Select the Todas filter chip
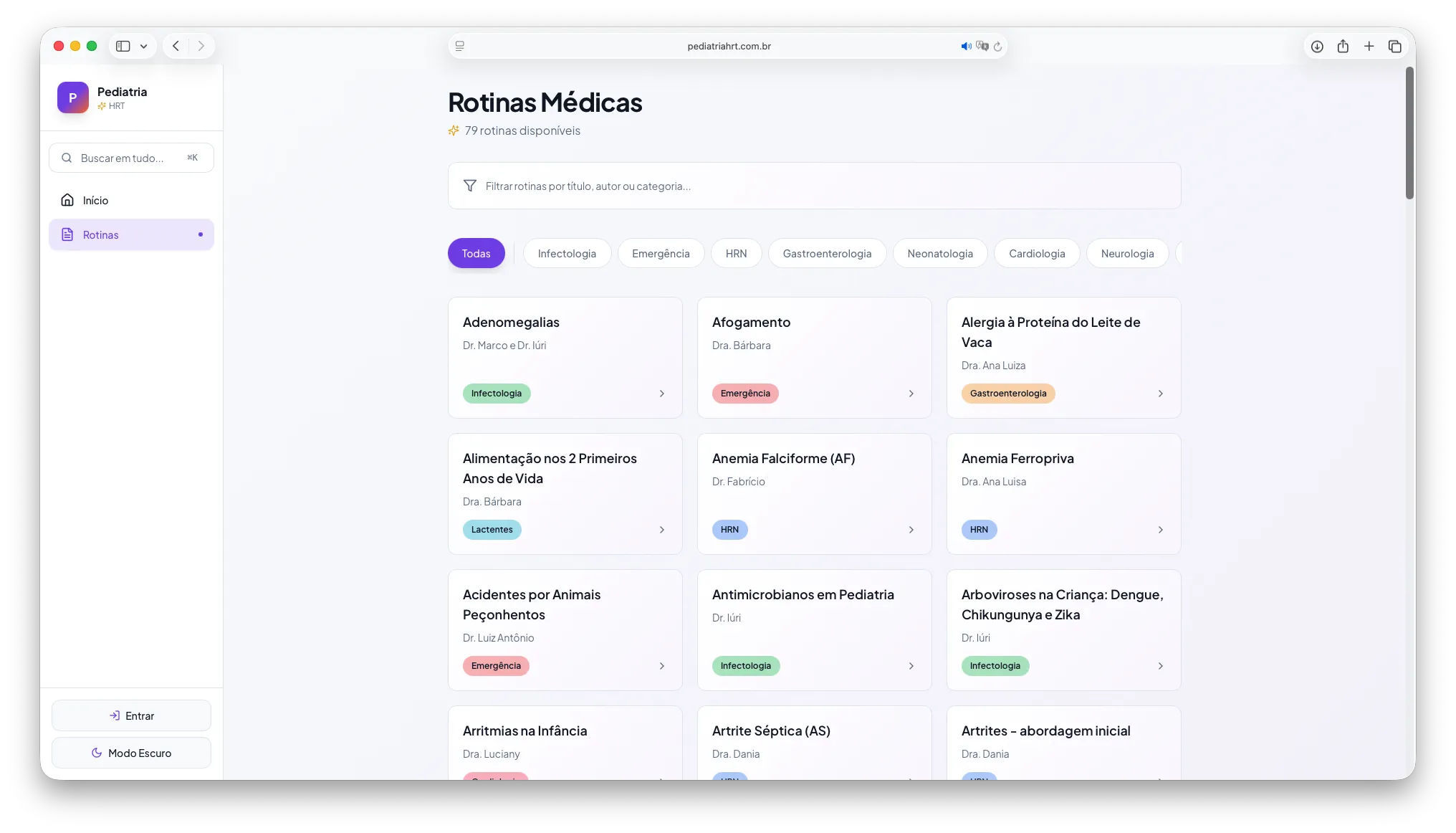The height and width of the screenshot is (833, 1456). (x=476, y=253)
